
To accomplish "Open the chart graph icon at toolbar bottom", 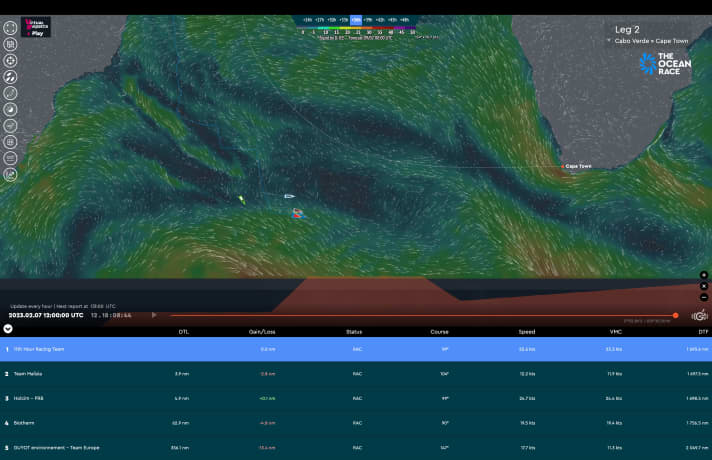I will [x=10, y=174].
